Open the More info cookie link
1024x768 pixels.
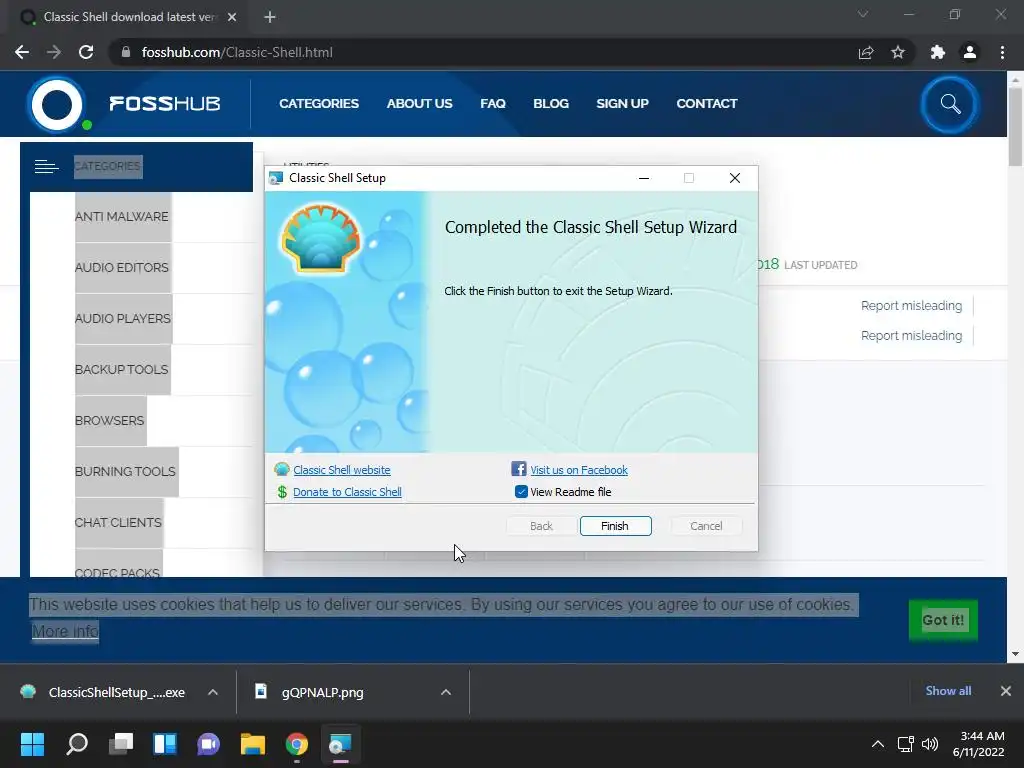point(65,632)
